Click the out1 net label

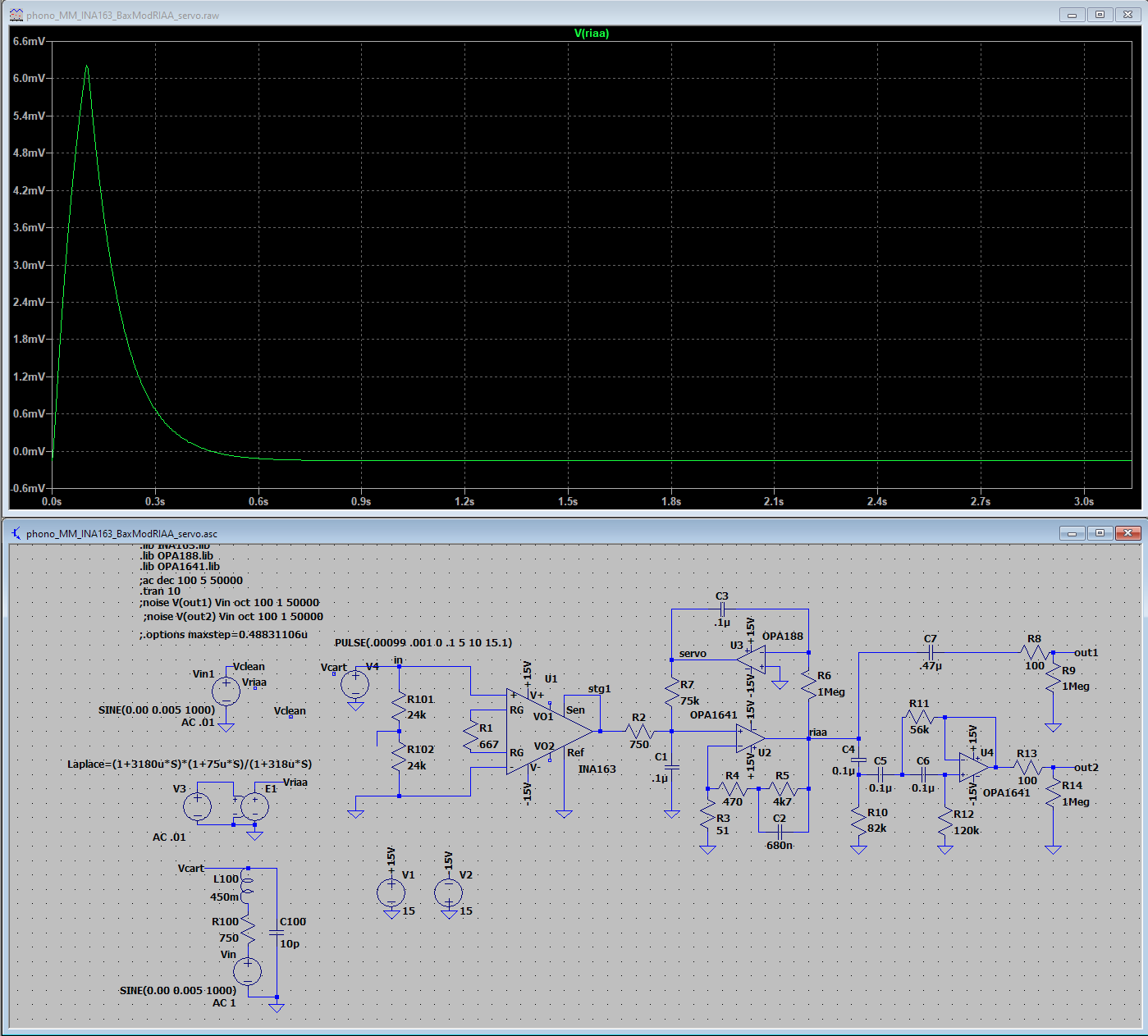click(x=1086, y=653)
